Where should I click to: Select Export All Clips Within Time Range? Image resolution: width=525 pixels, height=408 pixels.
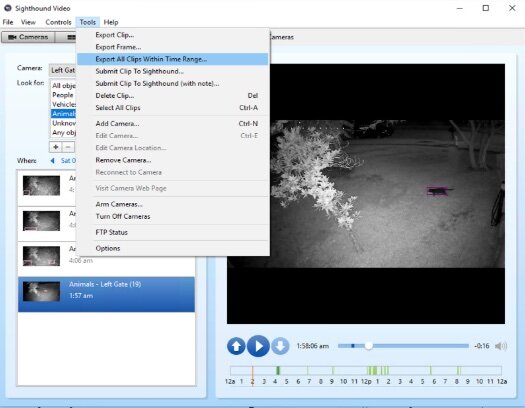click(x=173, y=59)
